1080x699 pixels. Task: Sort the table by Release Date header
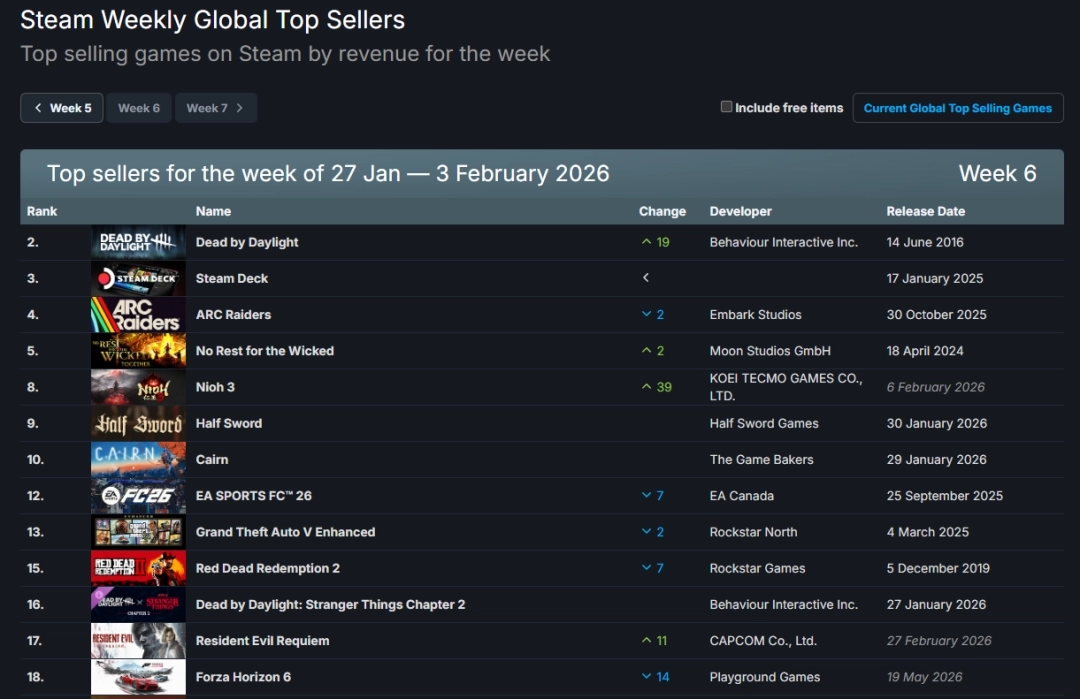[925, 211]
